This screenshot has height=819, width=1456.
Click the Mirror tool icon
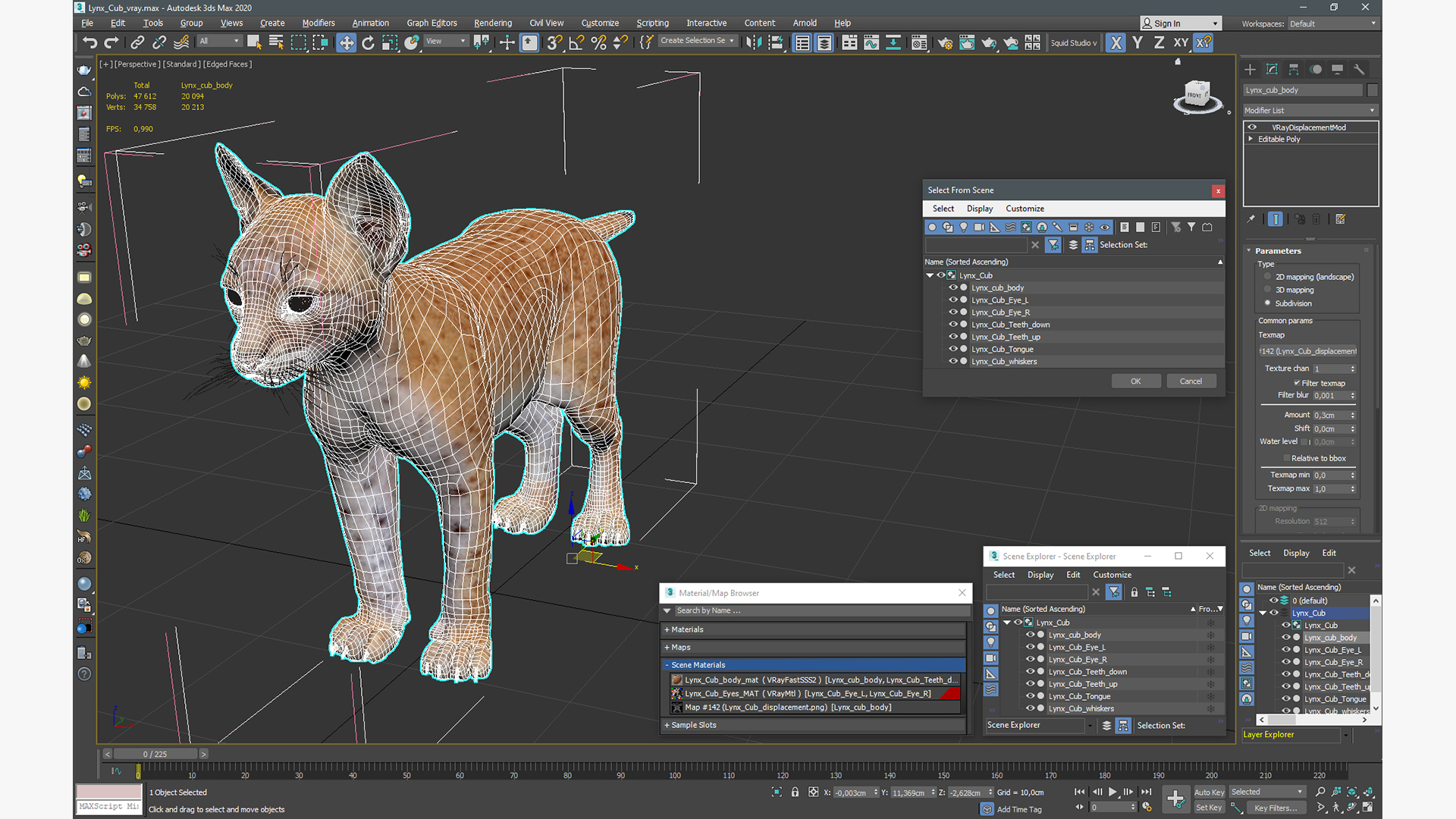(753, 42)
